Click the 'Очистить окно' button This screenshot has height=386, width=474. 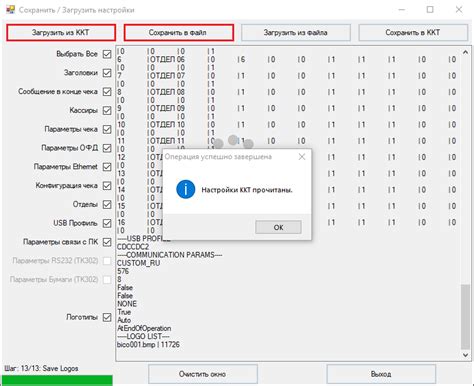203,374
